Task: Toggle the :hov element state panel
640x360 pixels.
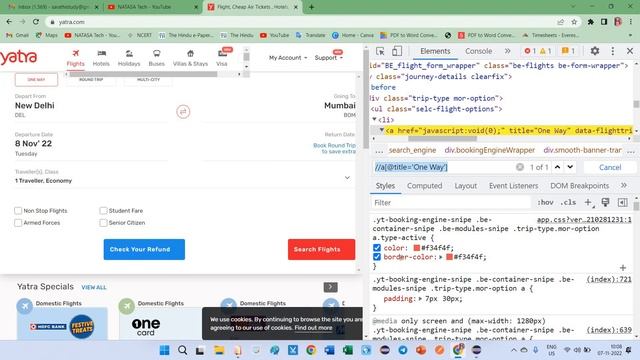Action: tap(545, 202)
